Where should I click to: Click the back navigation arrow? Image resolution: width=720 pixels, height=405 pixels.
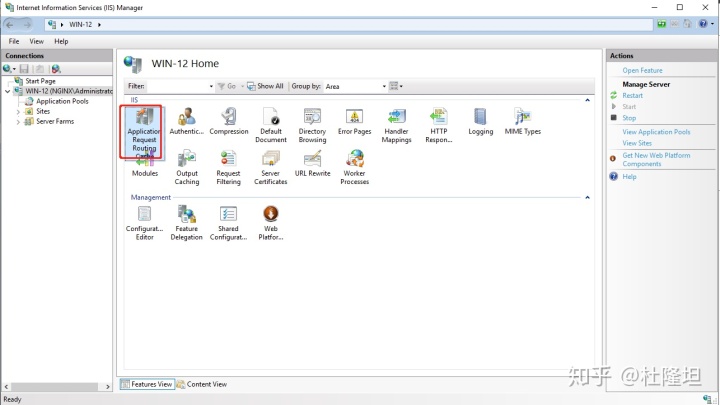pos(10,24)
